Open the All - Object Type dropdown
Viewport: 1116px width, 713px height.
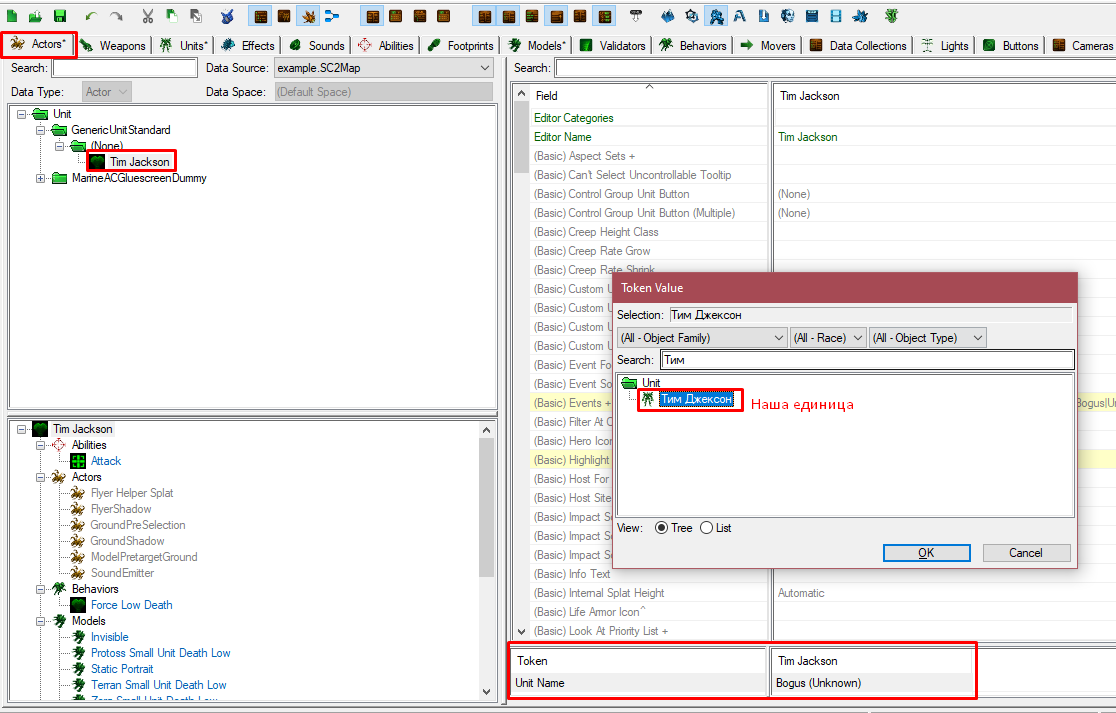[x=928, y=338]
